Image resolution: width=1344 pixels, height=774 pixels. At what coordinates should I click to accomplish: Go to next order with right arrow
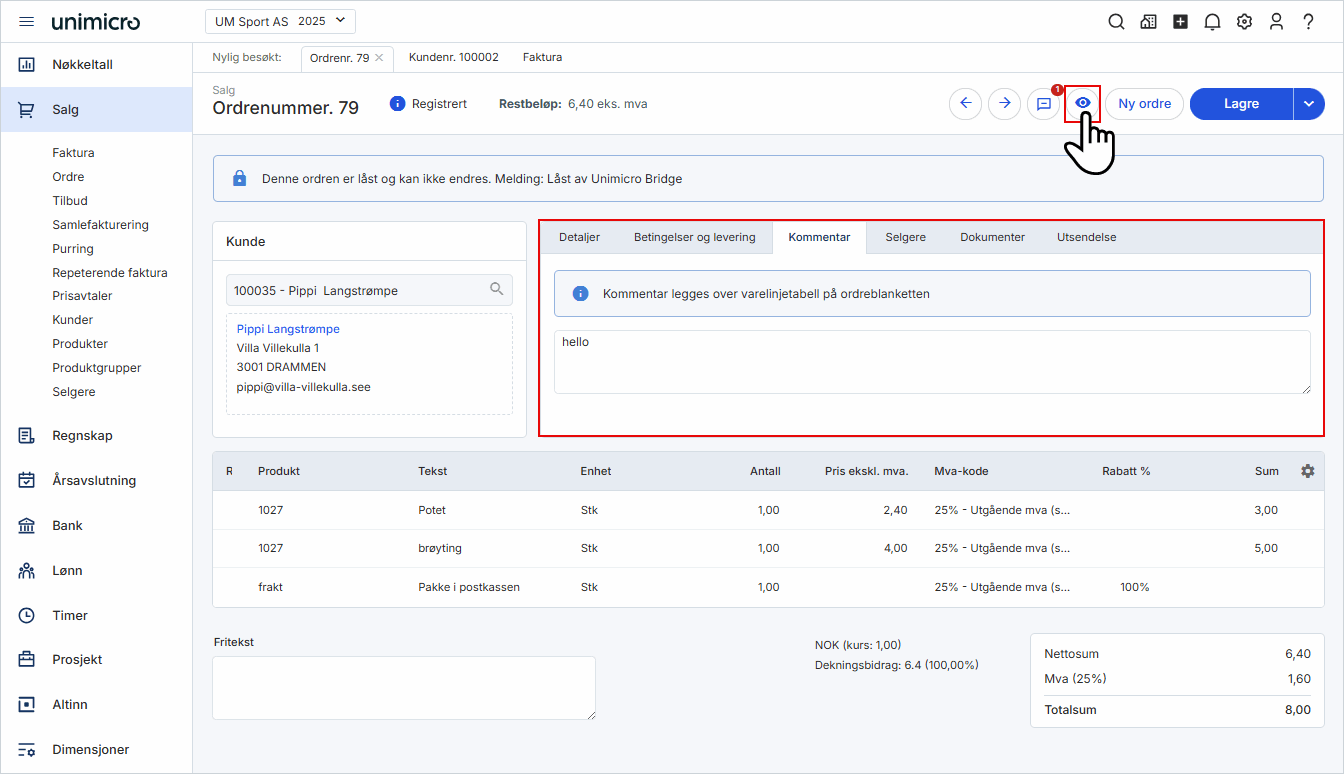[1004, 104]
